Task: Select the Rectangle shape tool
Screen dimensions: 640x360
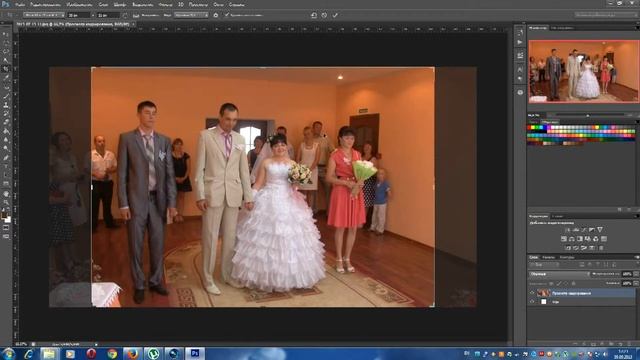Action: click(6, 184)
